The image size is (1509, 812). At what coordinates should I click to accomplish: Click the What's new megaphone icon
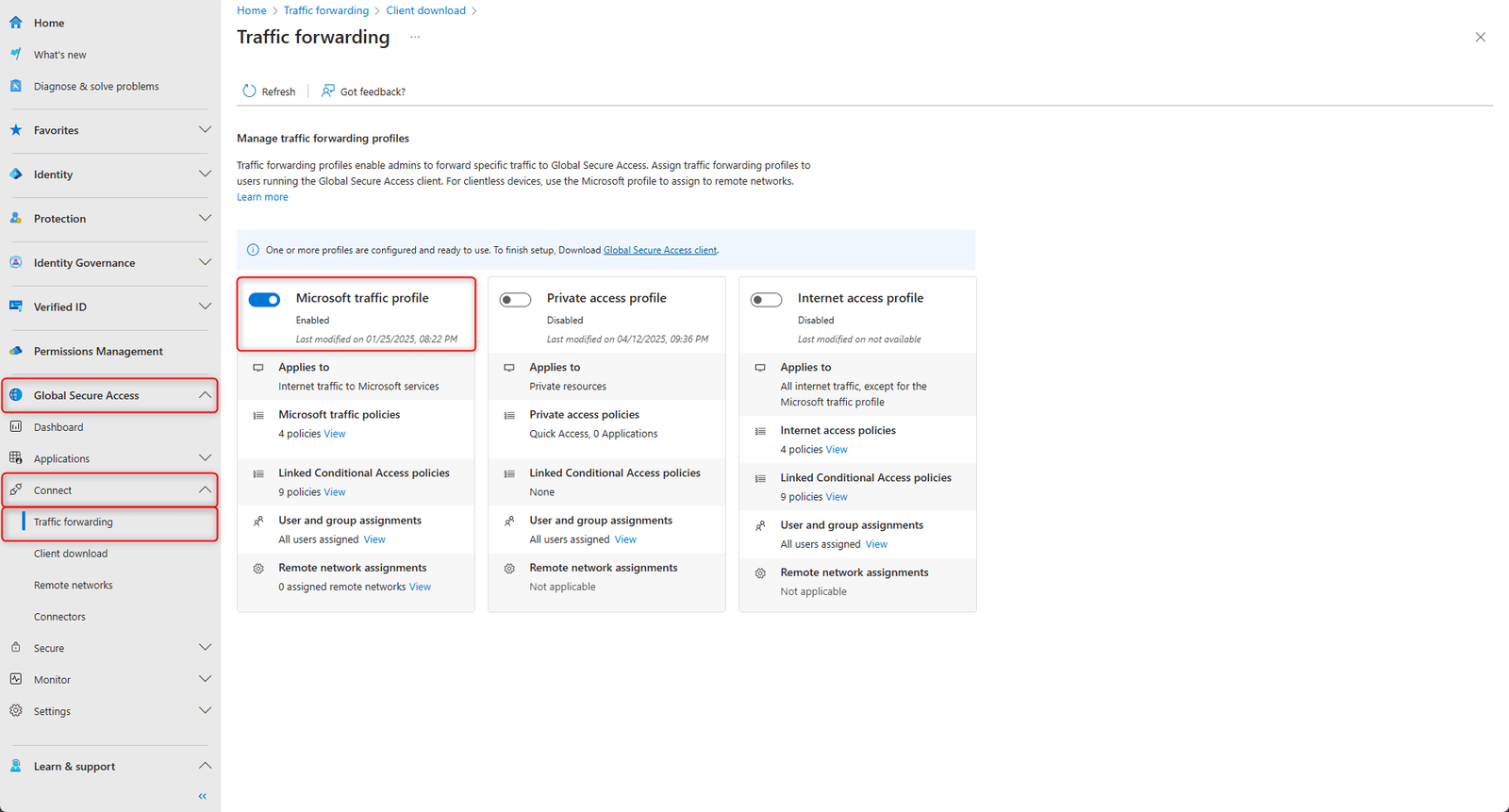tap(16, 55)
